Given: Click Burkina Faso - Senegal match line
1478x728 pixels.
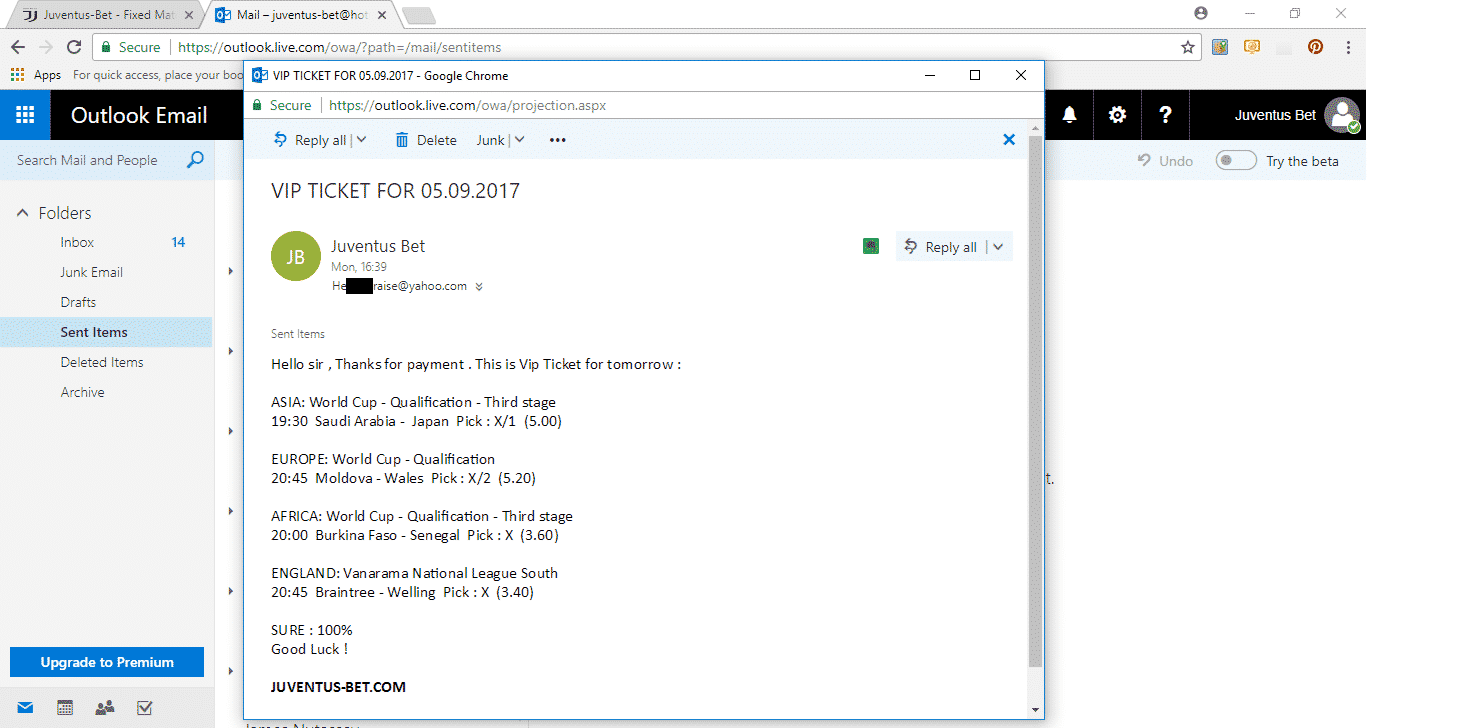Looking at the screenshot, I should [414, 535].
